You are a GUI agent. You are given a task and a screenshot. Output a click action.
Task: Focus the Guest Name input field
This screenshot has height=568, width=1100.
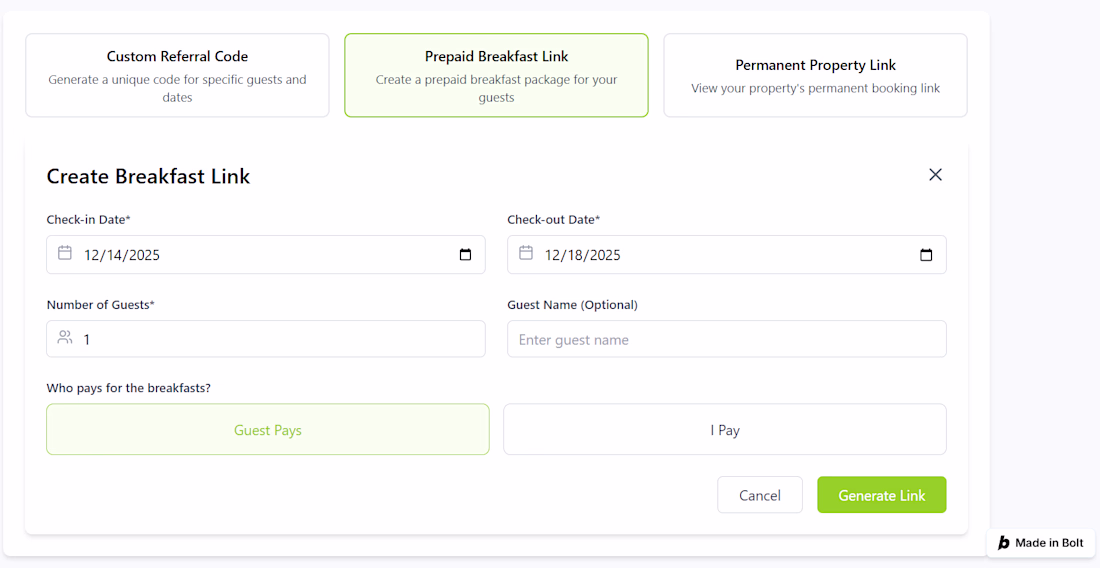click(x=727, y=339)
